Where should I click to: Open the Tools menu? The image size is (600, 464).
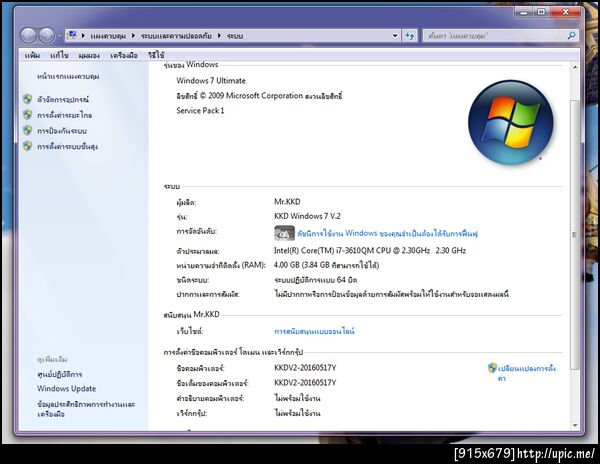coord(124,56)
